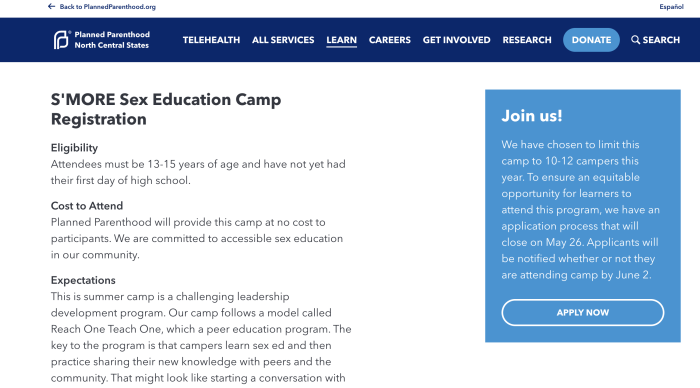Viewport: 700px width, 388px height.
Task: Switch language to Español
Action: pos(671,7)
